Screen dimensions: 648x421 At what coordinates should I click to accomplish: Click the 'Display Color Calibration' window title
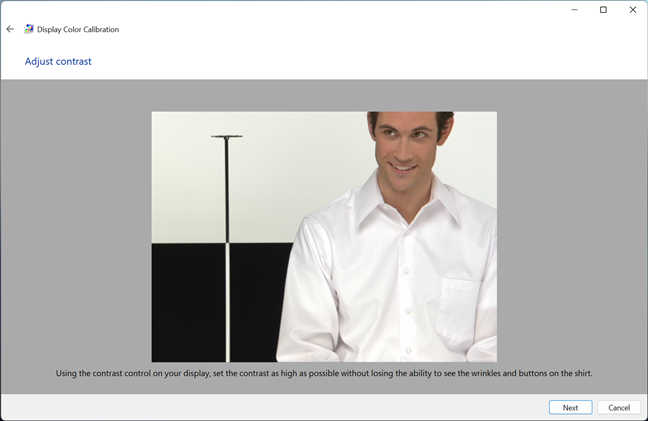pyautogui.click(x=78, y=29)
